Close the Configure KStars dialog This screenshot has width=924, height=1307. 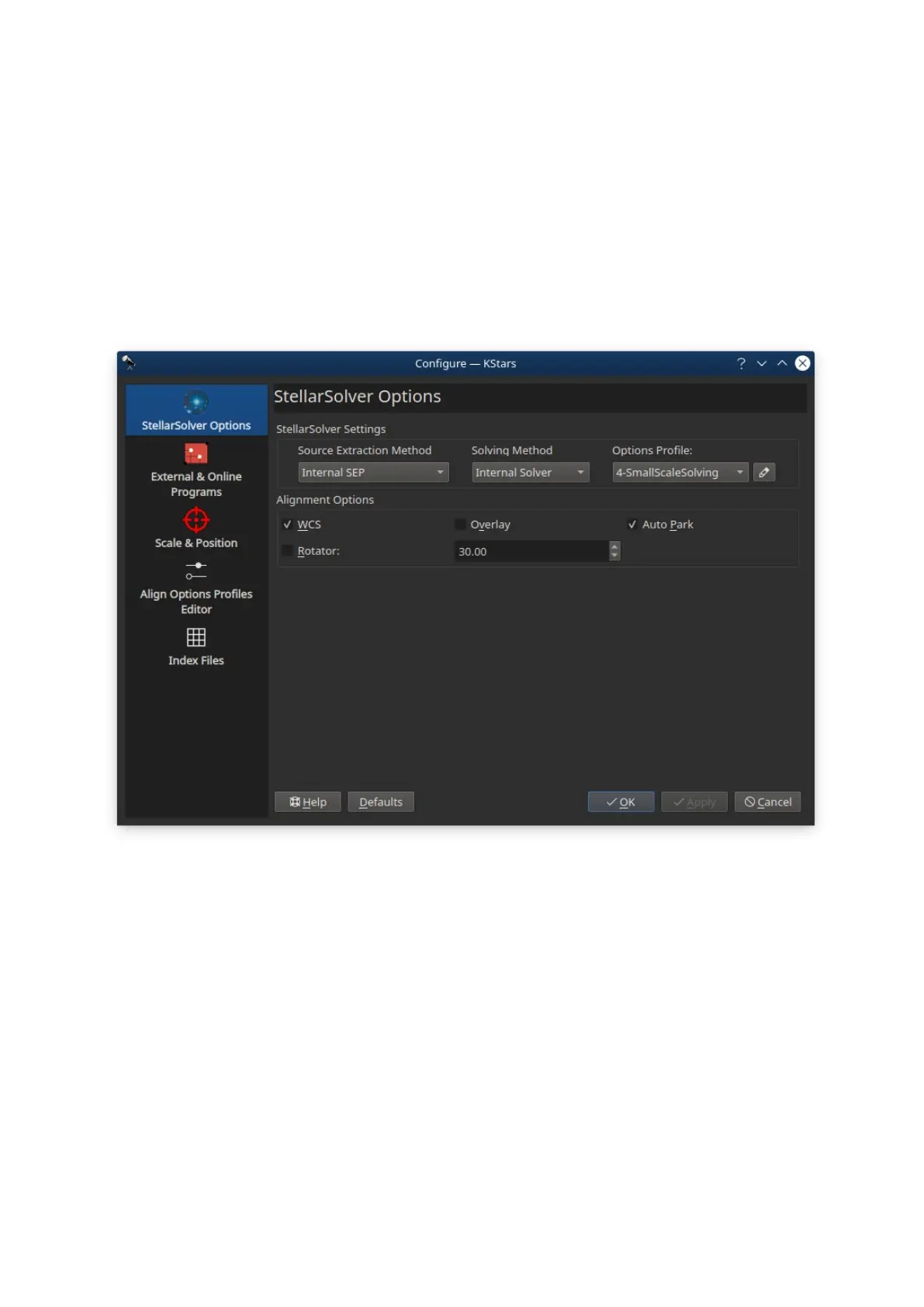coord(803,362)
